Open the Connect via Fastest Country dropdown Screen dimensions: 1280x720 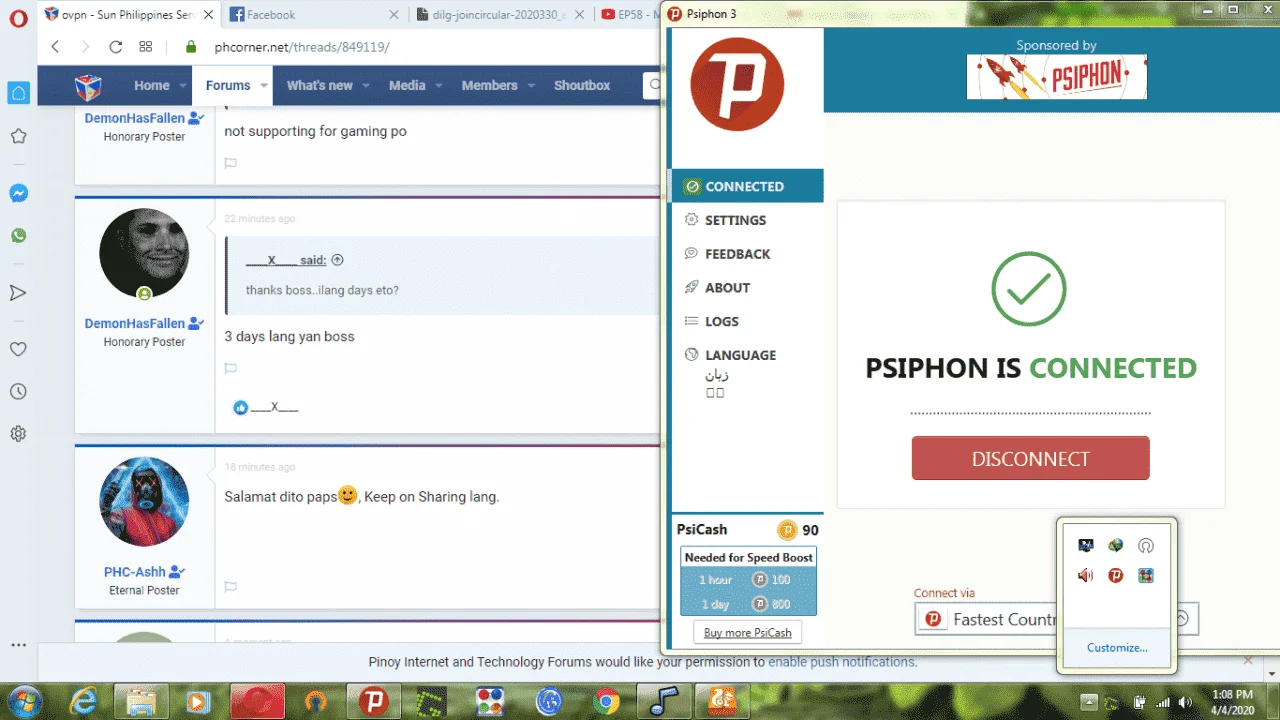pyautogui.click(x=1056, y=619)
